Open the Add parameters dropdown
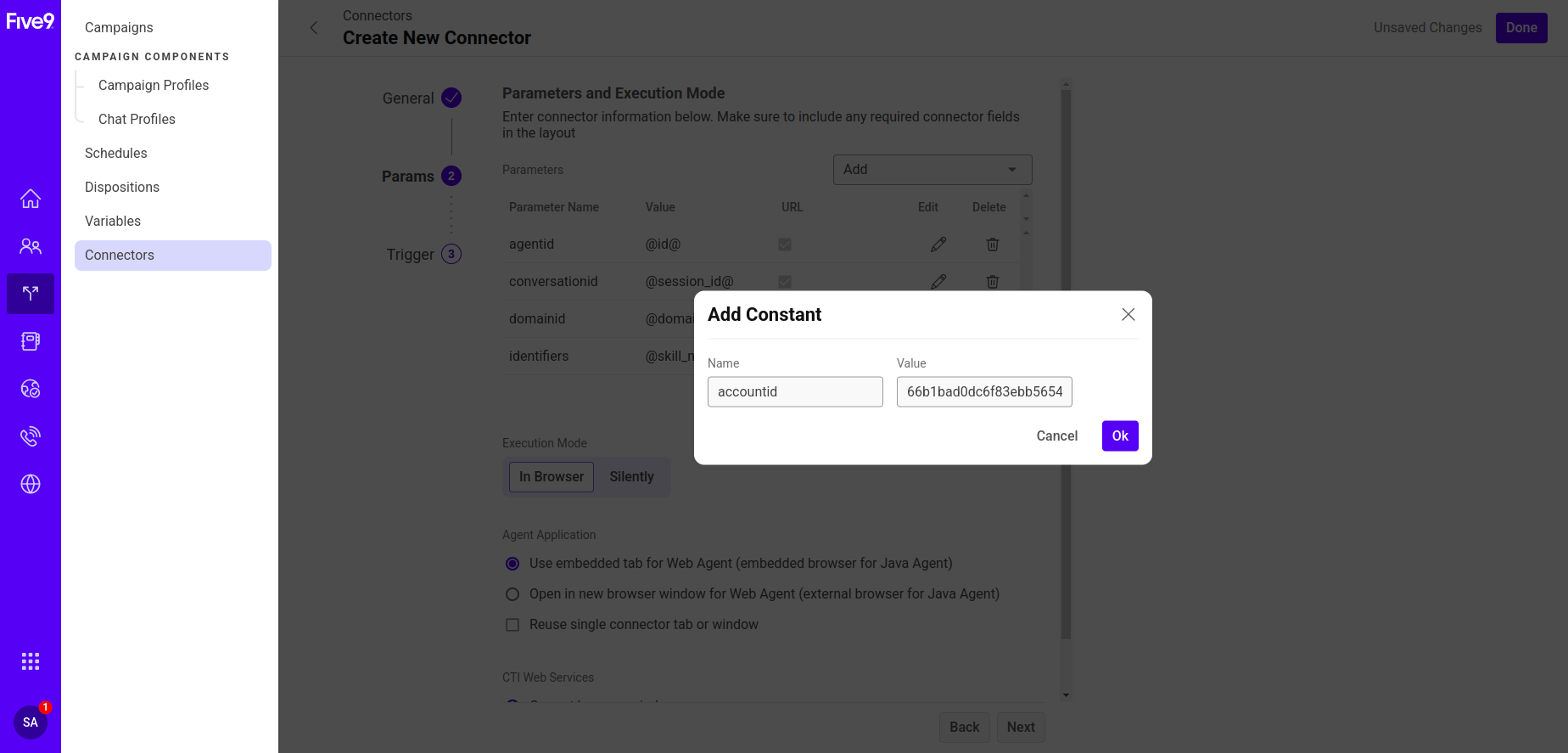 932,169
